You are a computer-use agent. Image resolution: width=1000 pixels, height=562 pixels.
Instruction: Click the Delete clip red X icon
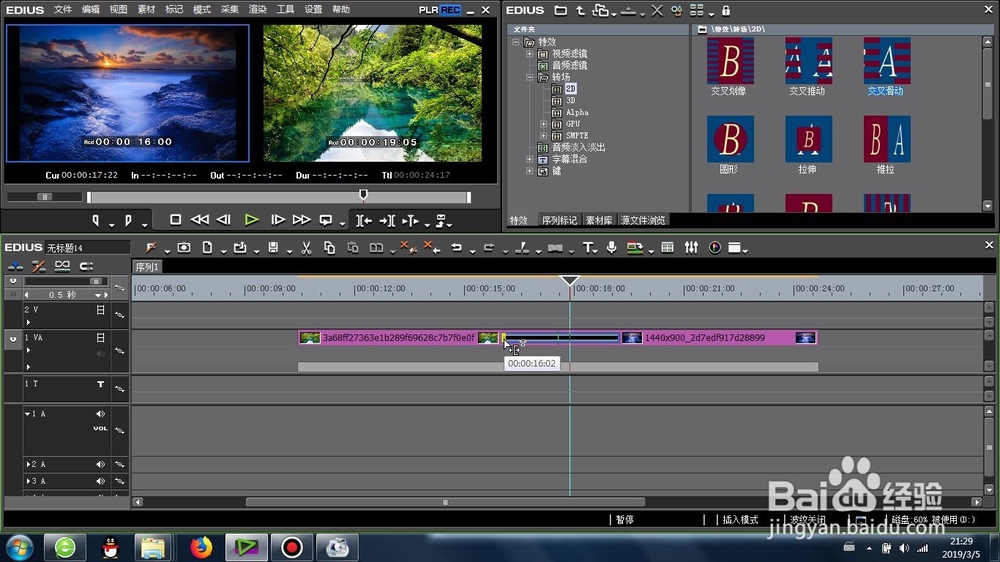[407, 248]
